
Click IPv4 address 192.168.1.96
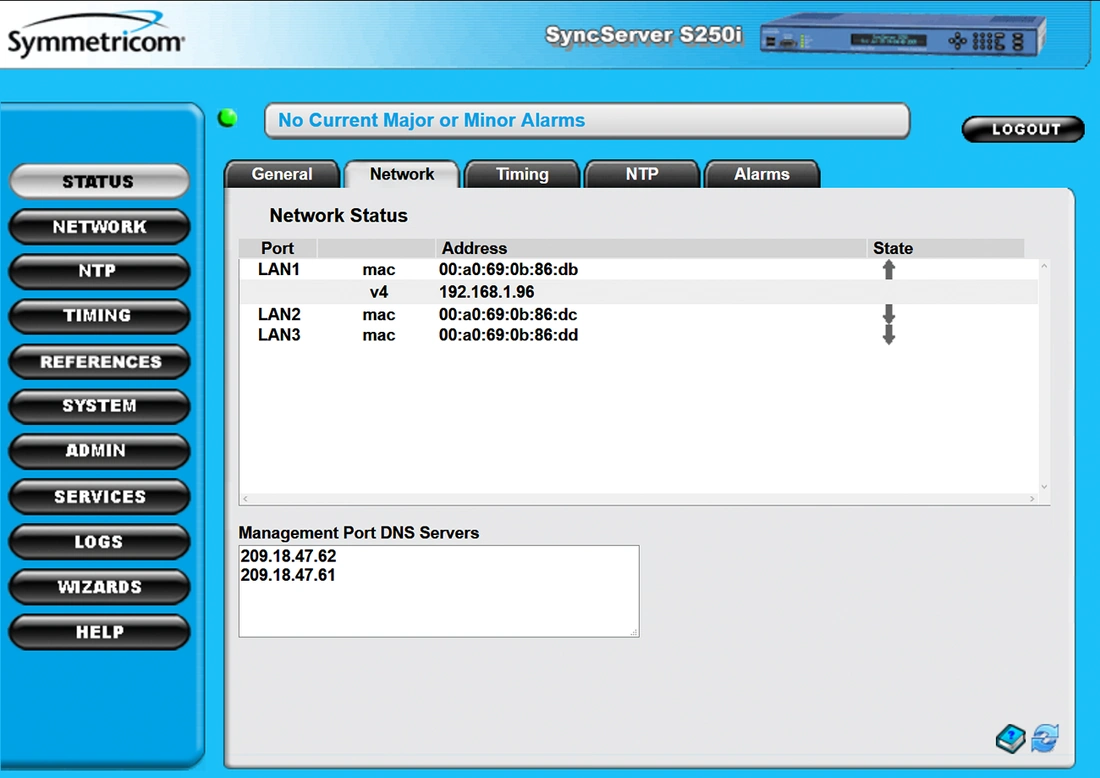pos(486,292)
